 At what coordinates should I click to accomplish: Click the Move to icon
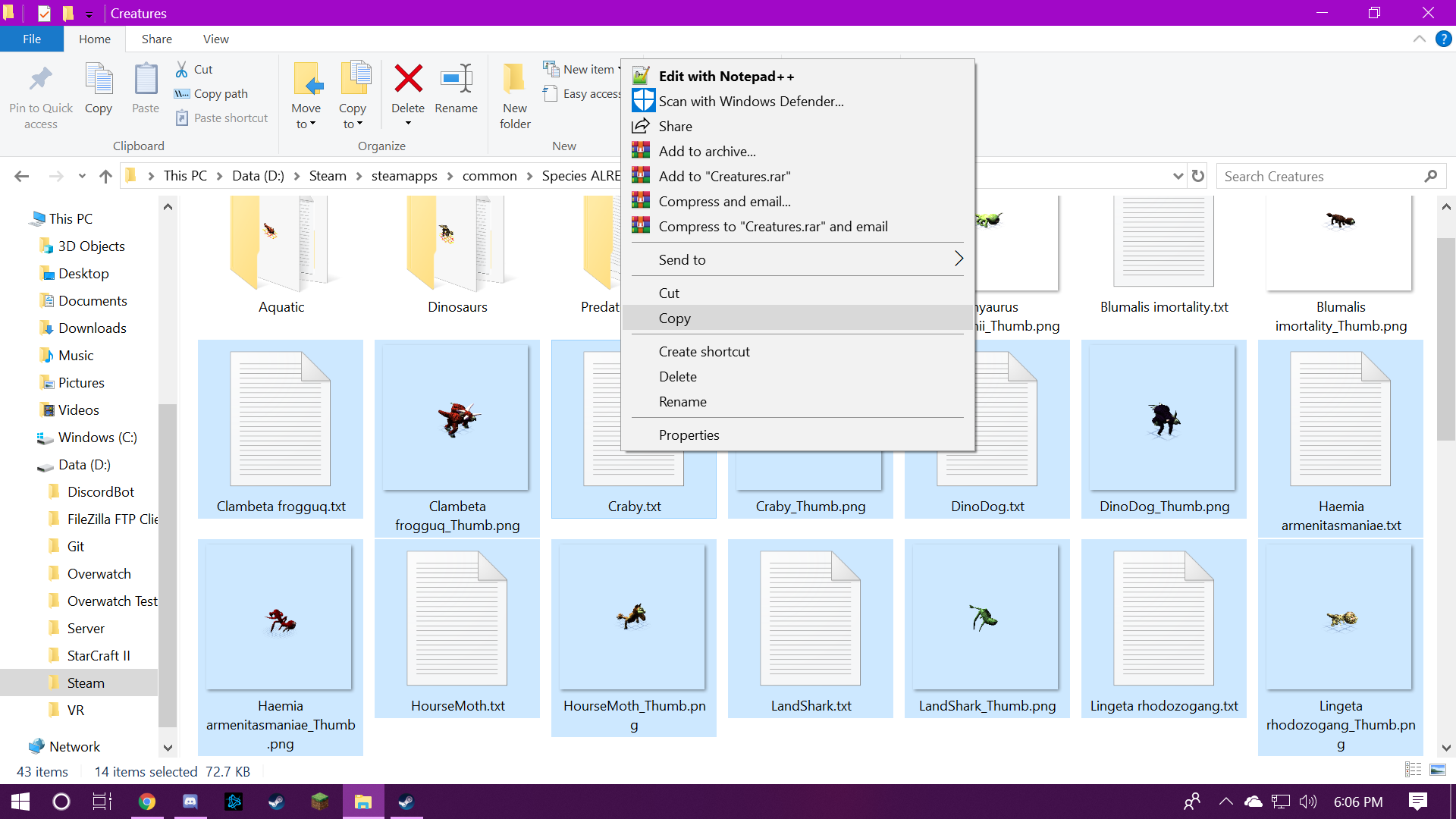point(306,79)
